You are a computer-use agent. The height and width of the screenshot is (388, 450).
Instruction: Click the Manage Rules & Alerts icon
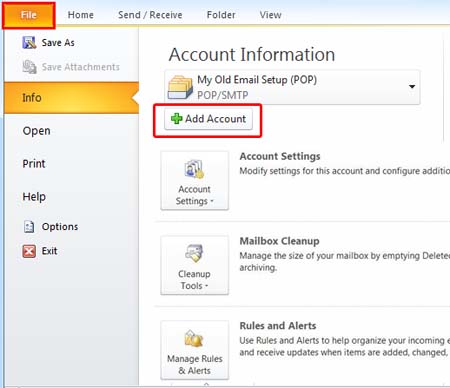[194, 338]
